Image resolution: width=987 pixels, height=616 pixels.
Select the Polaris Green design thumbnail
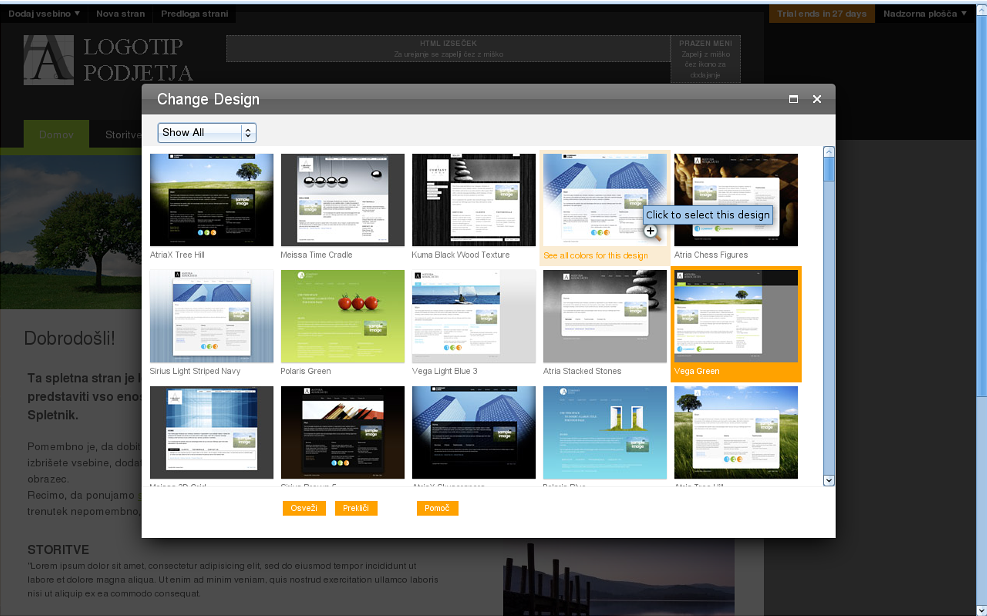click(x=342, y=316)
